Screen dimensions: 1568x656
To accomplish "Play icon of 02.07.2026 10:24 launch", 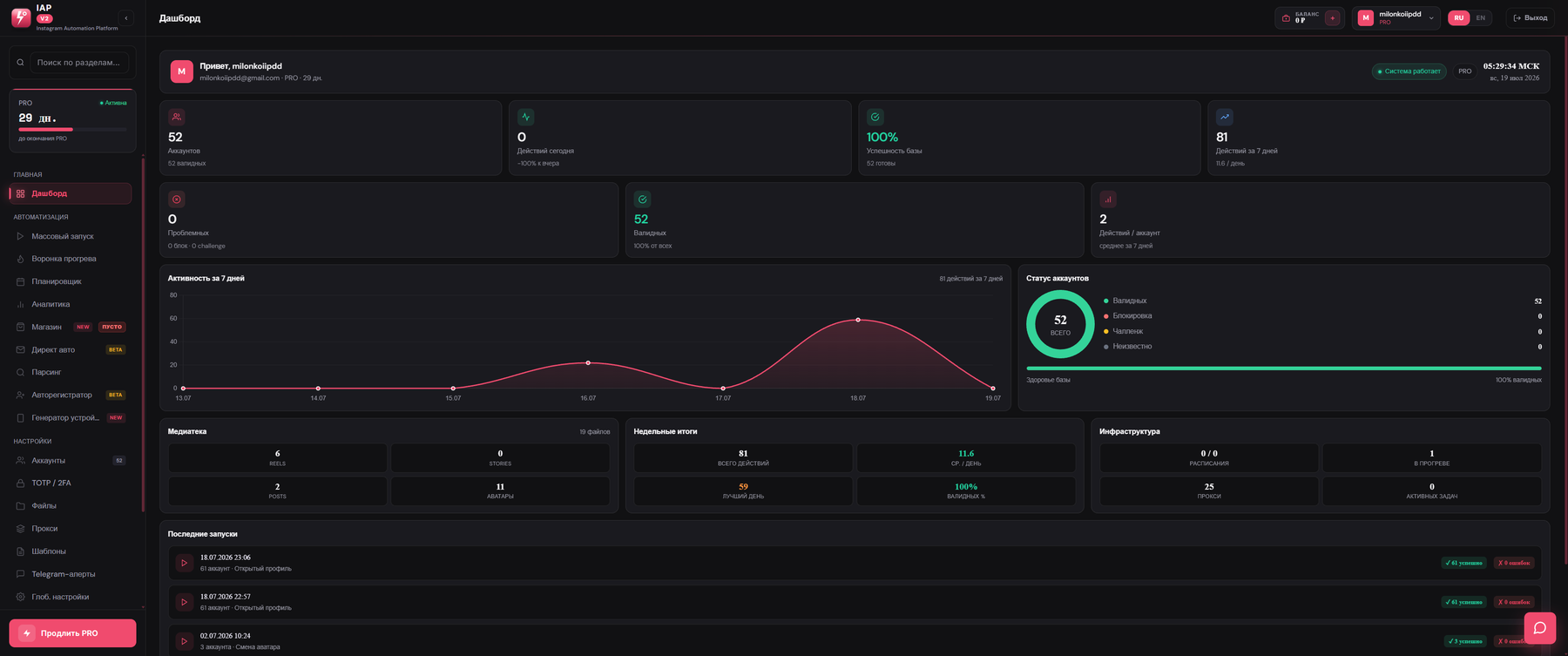I will click(184, 641).
